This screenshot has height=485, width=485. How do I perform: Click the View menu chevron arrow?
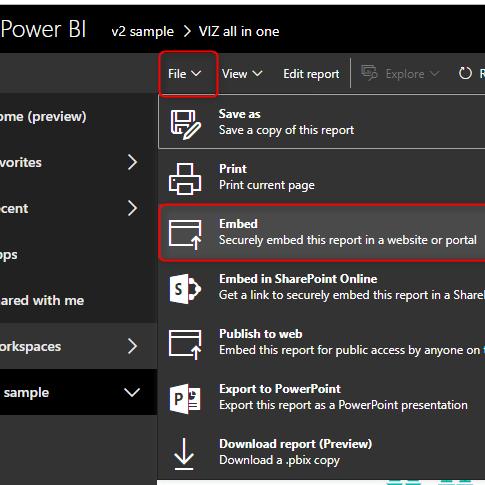coord(257,73)
